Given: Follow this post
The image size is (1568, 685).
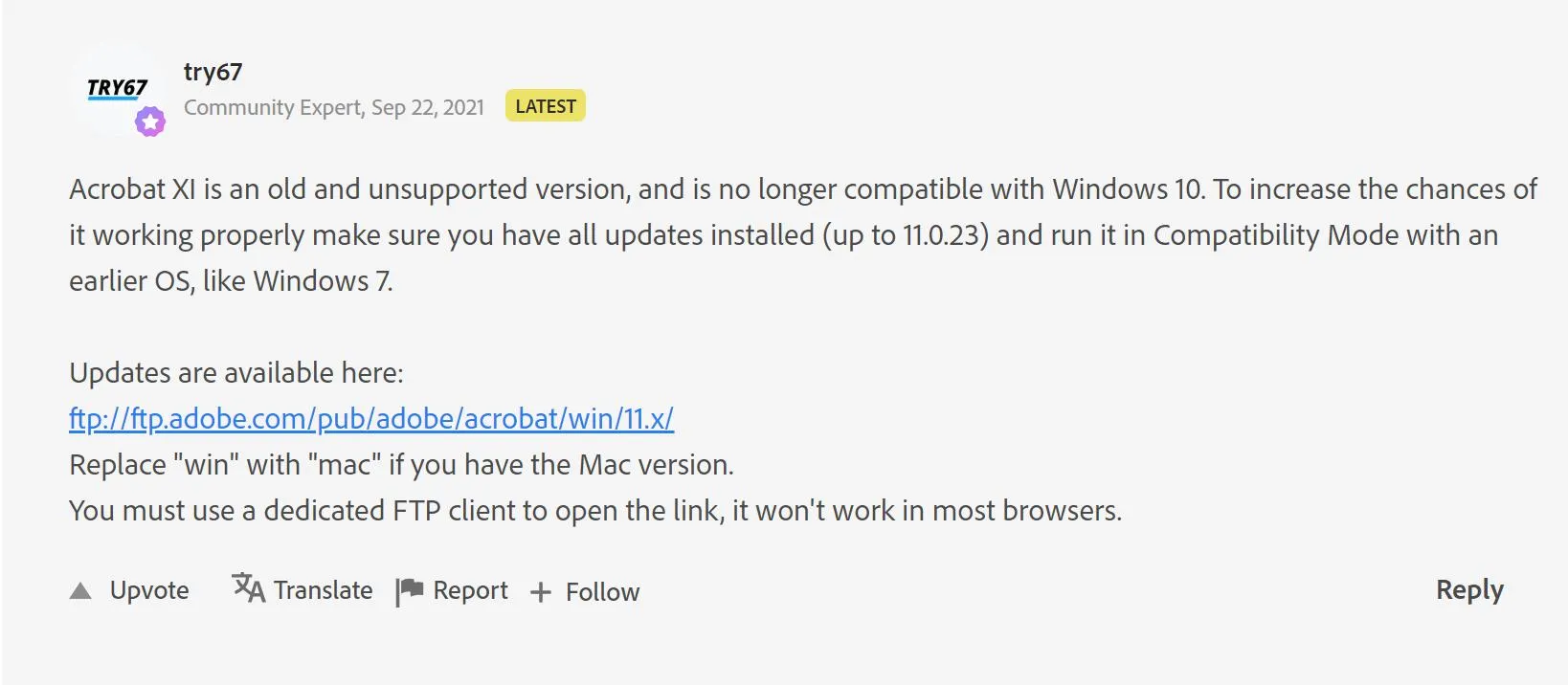Looking at the screenshot, I should pyautogui.click(x=584, y=591).
